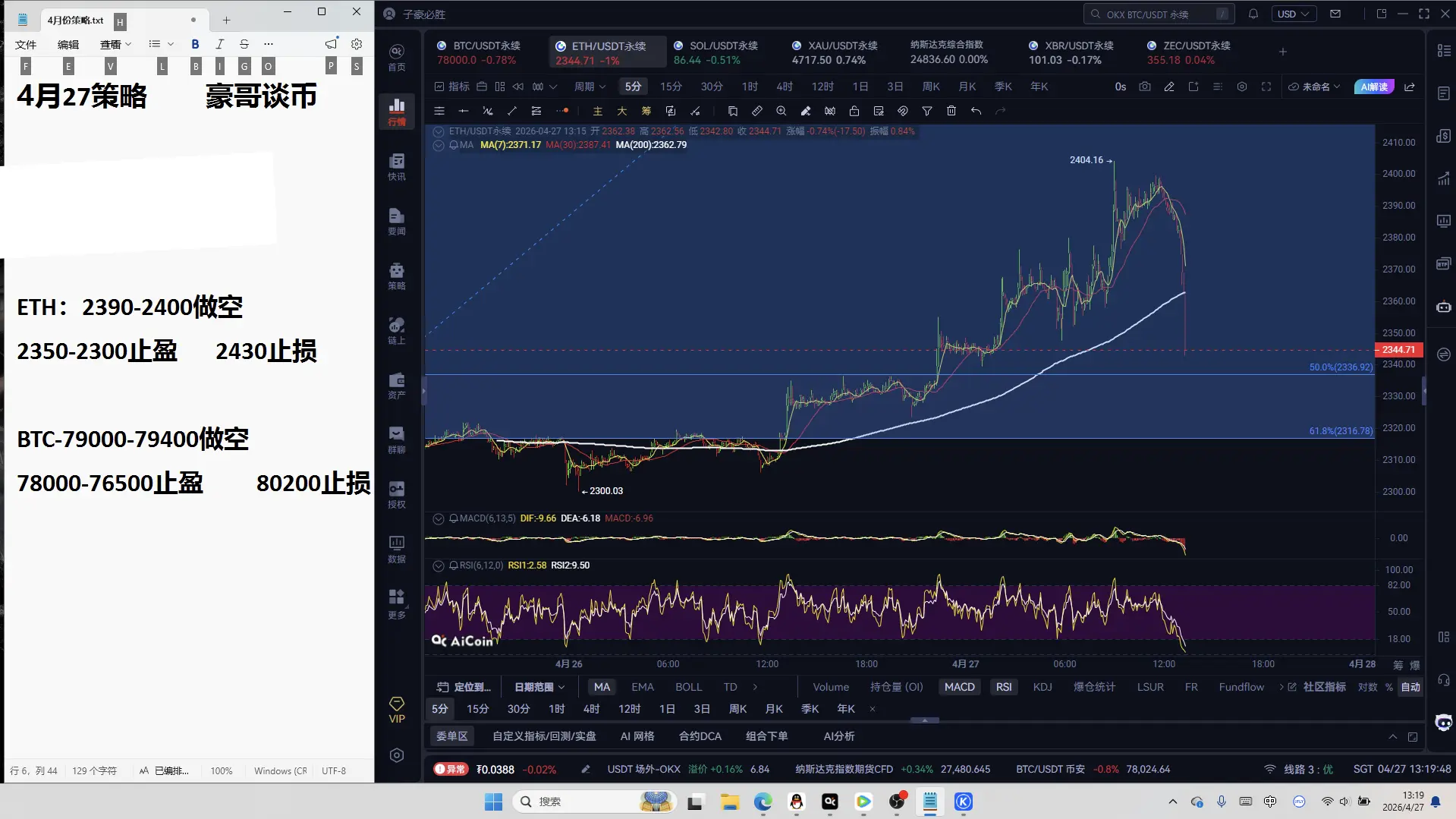This screenshot has height=819, width=1456.
Task: Toggle the KDJ sub-indicator button
Action: pos(1042,687)
